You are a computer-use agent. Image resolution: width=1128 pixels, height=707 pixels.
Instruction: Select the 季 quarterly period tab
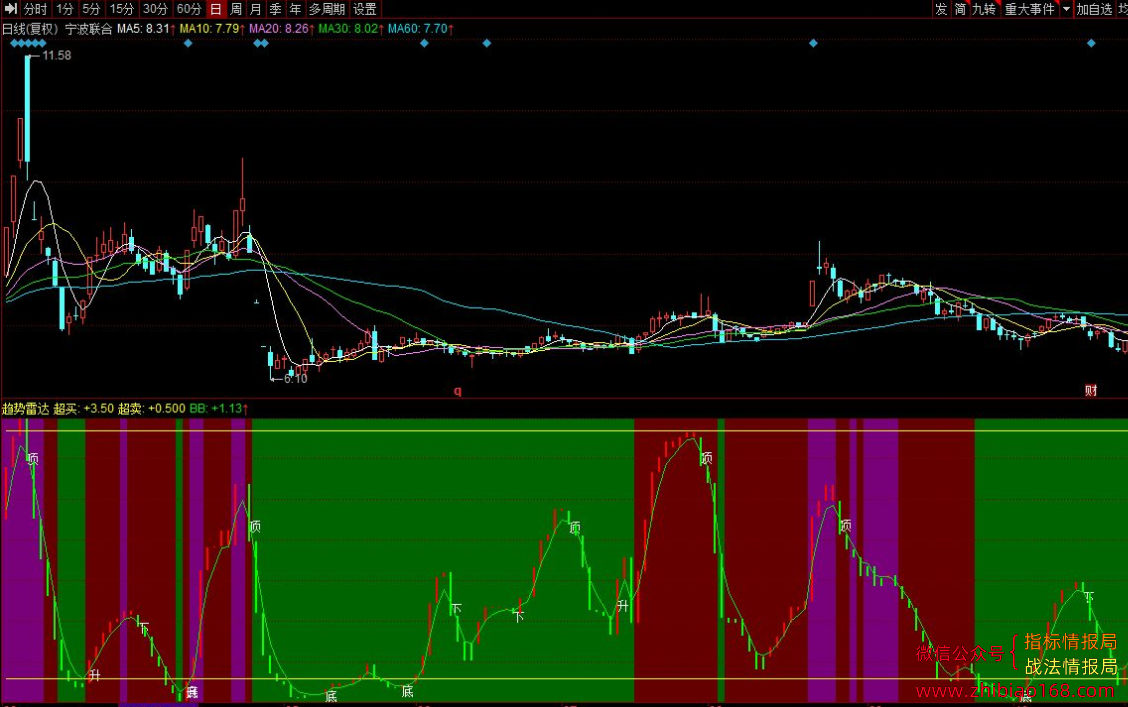click(276, 9)
